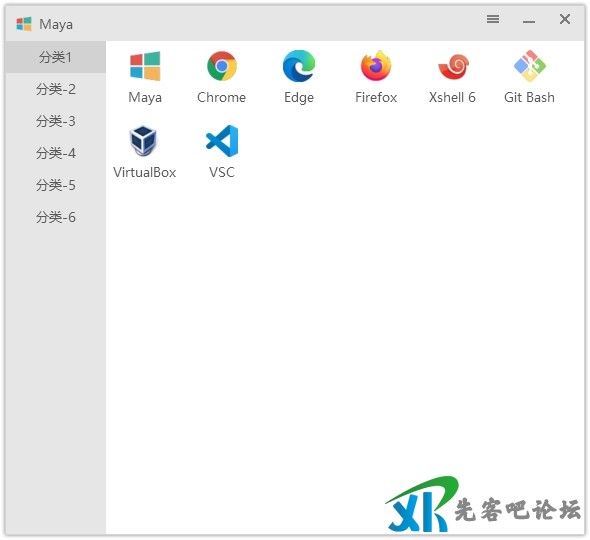Open the hamburger menu in title bar
Screen dimensions: 590x540
493,19
